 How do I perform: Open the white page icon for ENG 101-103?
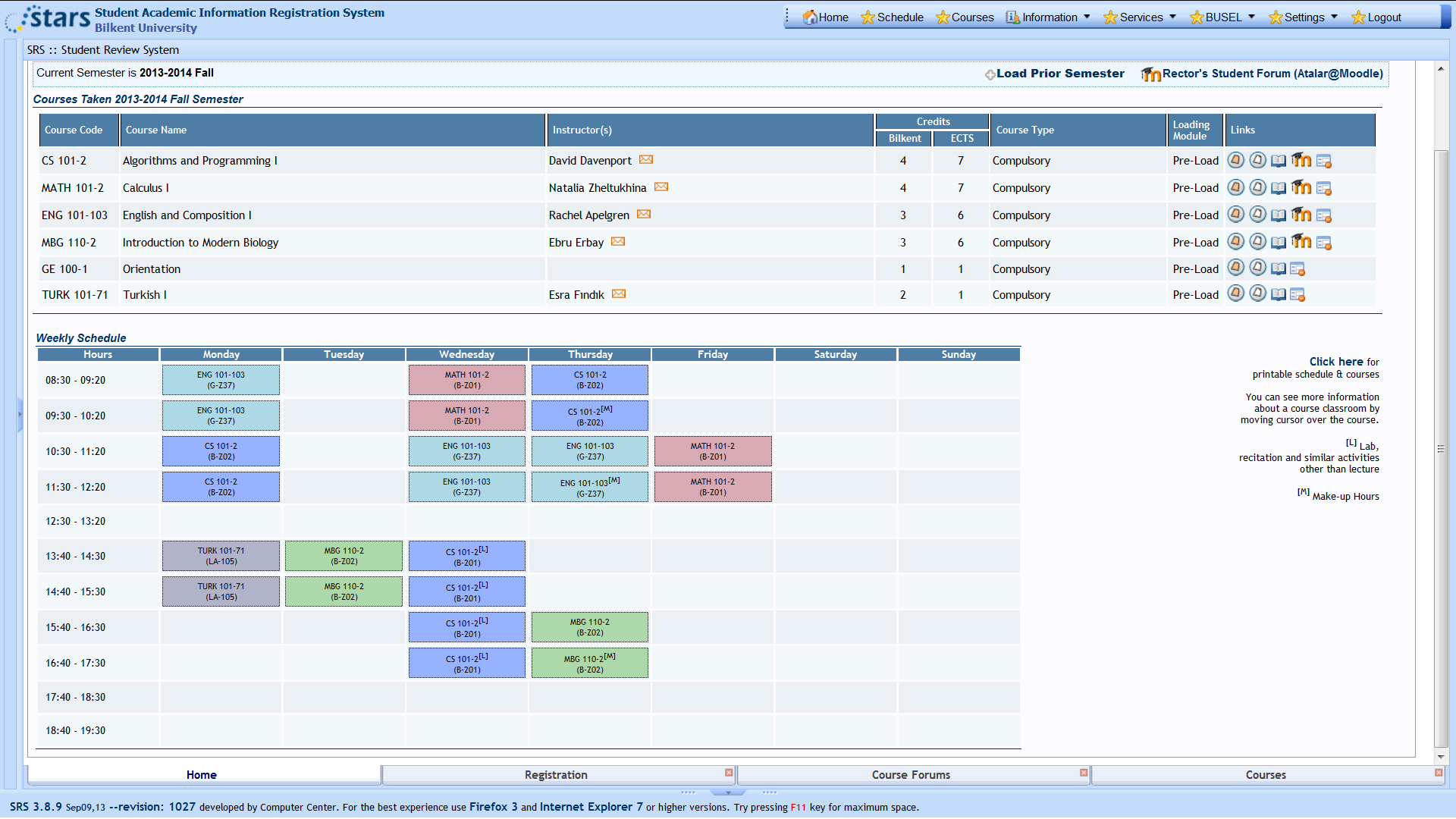pyautogui.click(x=1257, y=215)
